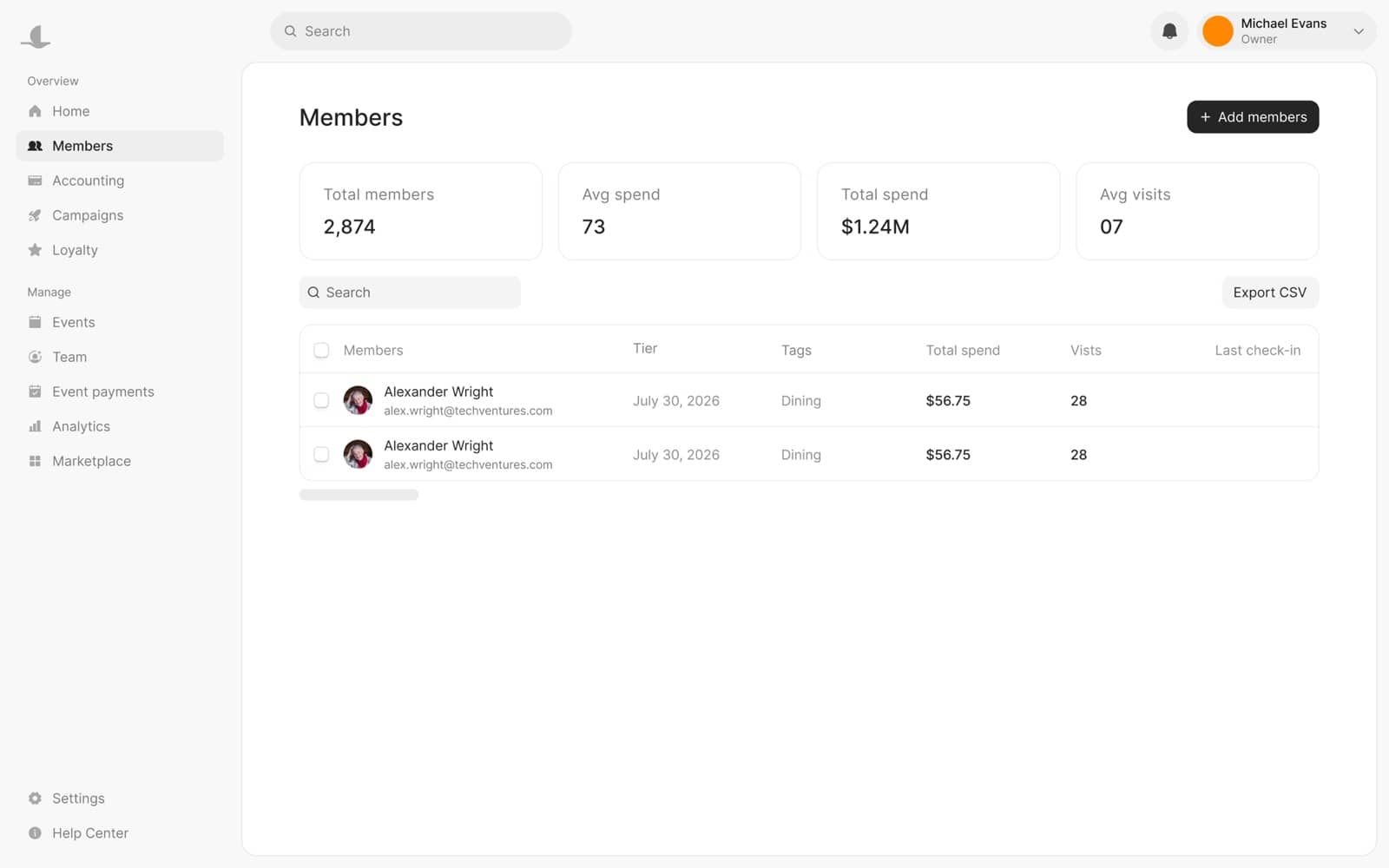Toggle the select-all Members header checkbox
This screenshot has height=868, width=1389.
pos(321,350)
